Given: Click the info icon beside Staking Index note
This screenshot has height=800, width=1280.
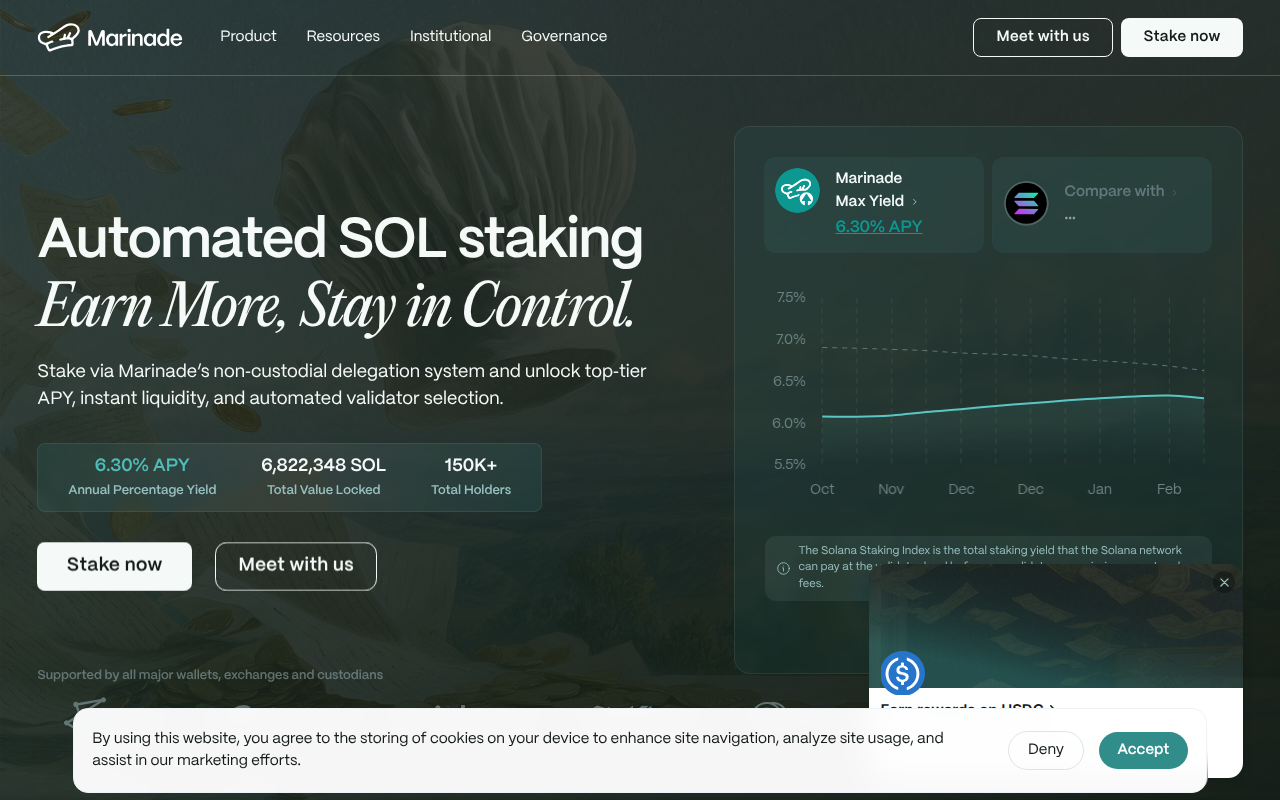Looking at the screenshot, I should (783, 568).
